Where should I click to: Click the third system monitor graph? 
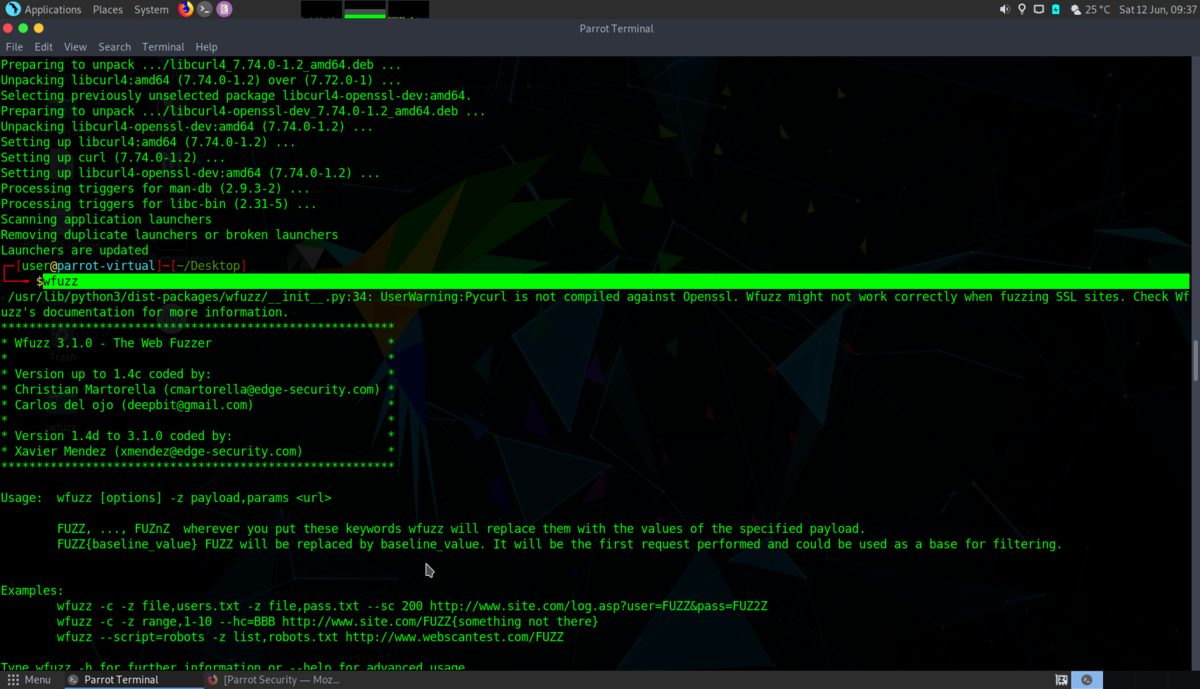coord(408,9)
